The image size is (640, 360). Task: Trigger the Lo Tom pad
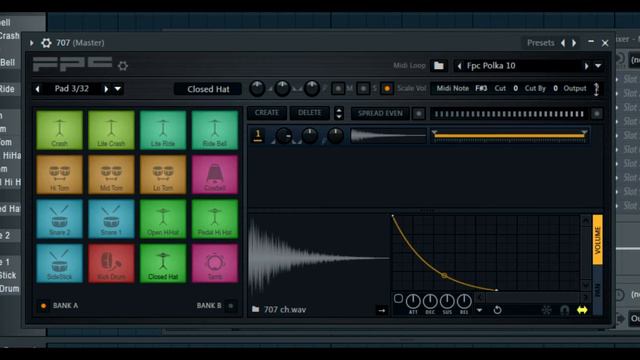point(163,175)
